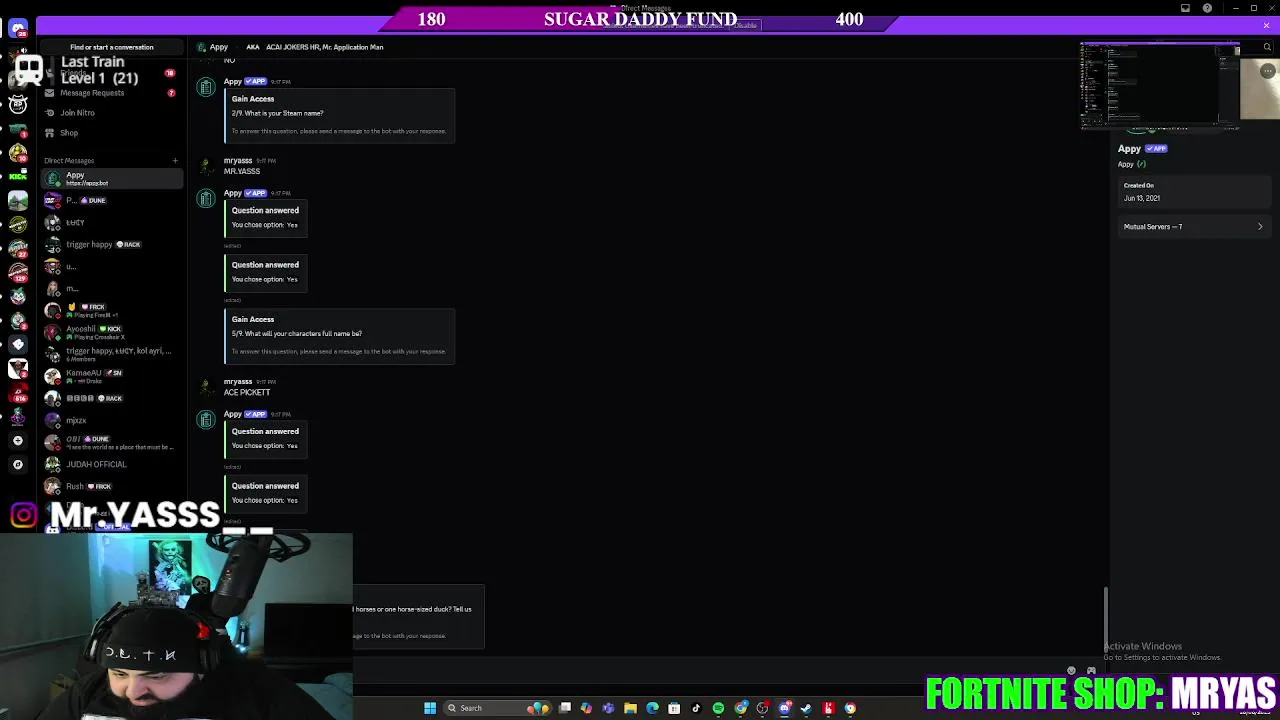
Task: Expand the Mutual Servers — 7 row
Action: pos(1193,227)
